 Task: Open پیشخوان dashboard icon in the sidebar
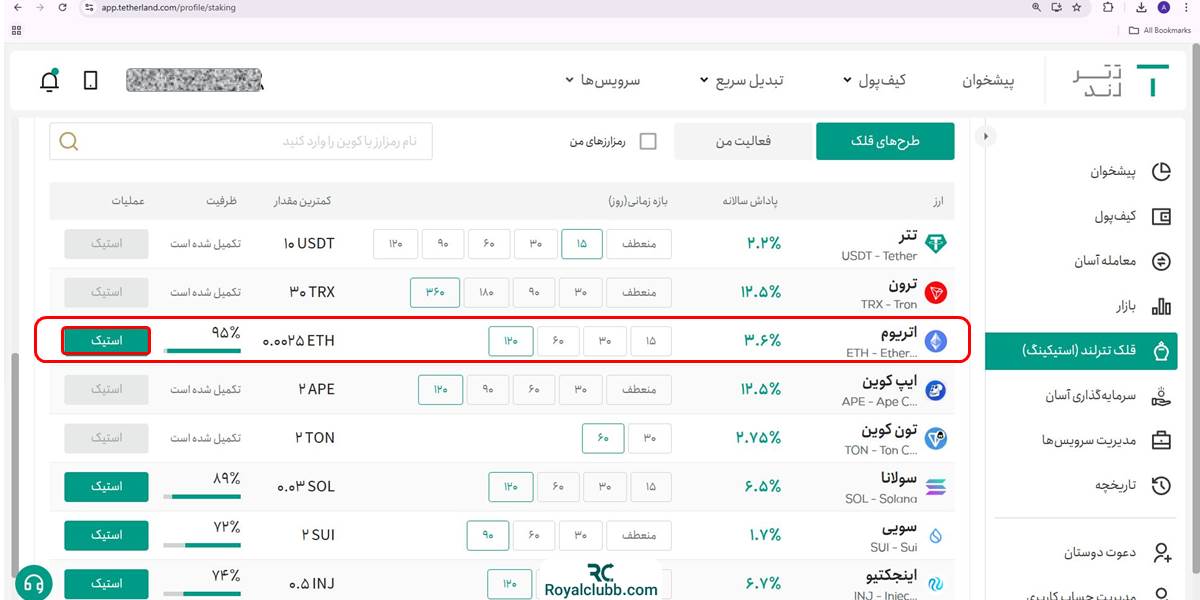click(1161, 172)
